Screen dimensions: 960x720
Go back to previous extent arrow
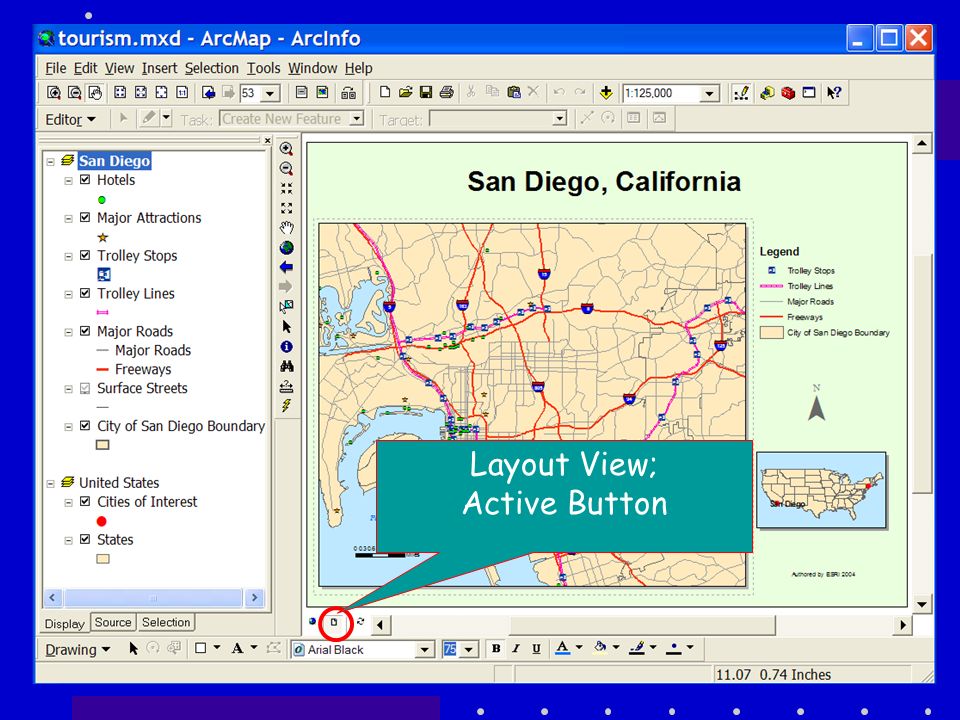tap(286, 267)
